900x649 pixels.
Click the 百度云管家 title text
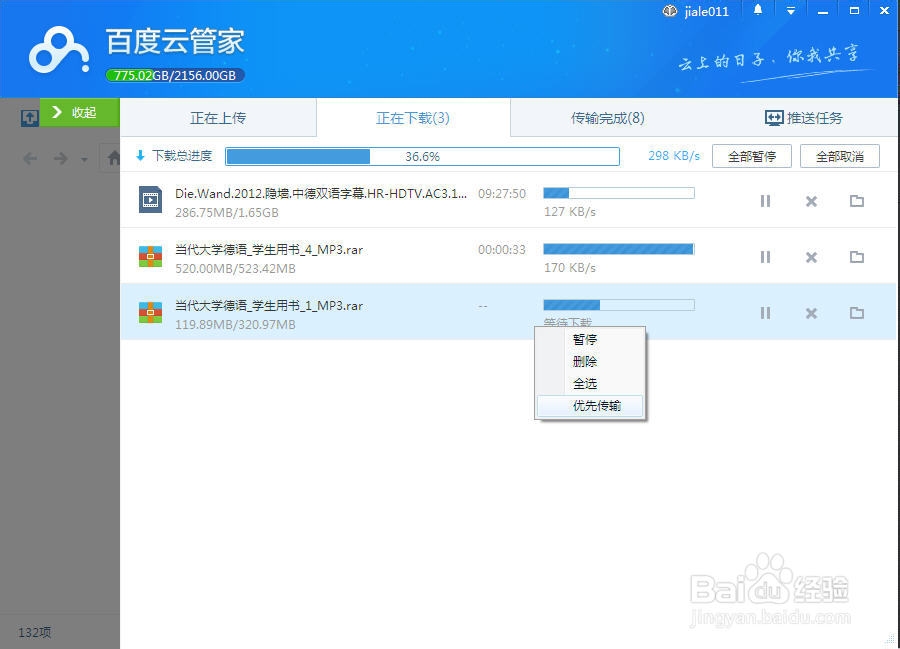point(176,41)
